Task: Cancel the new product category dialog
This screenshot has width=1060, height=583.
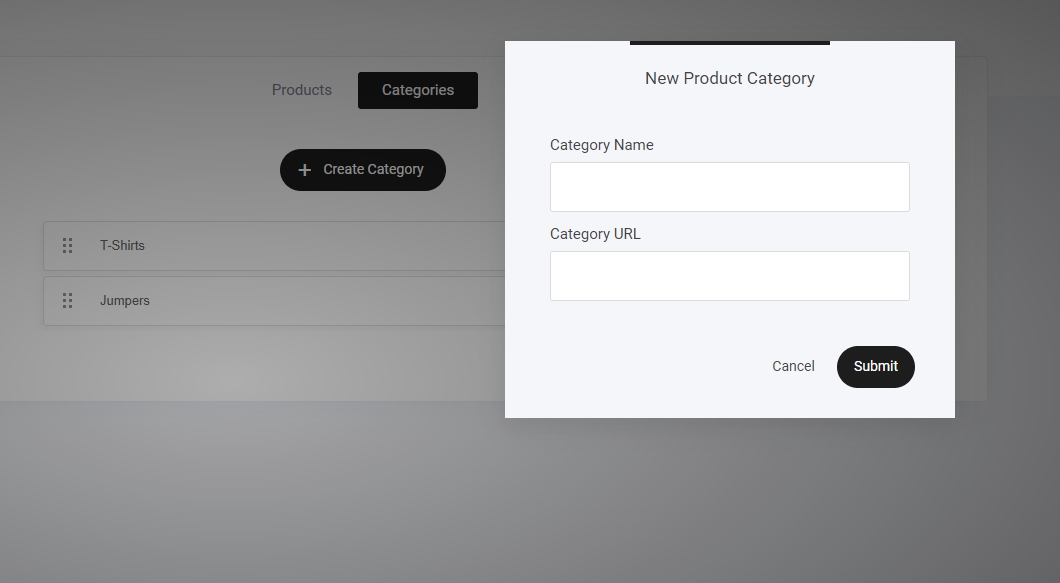Action: point(793,366)
